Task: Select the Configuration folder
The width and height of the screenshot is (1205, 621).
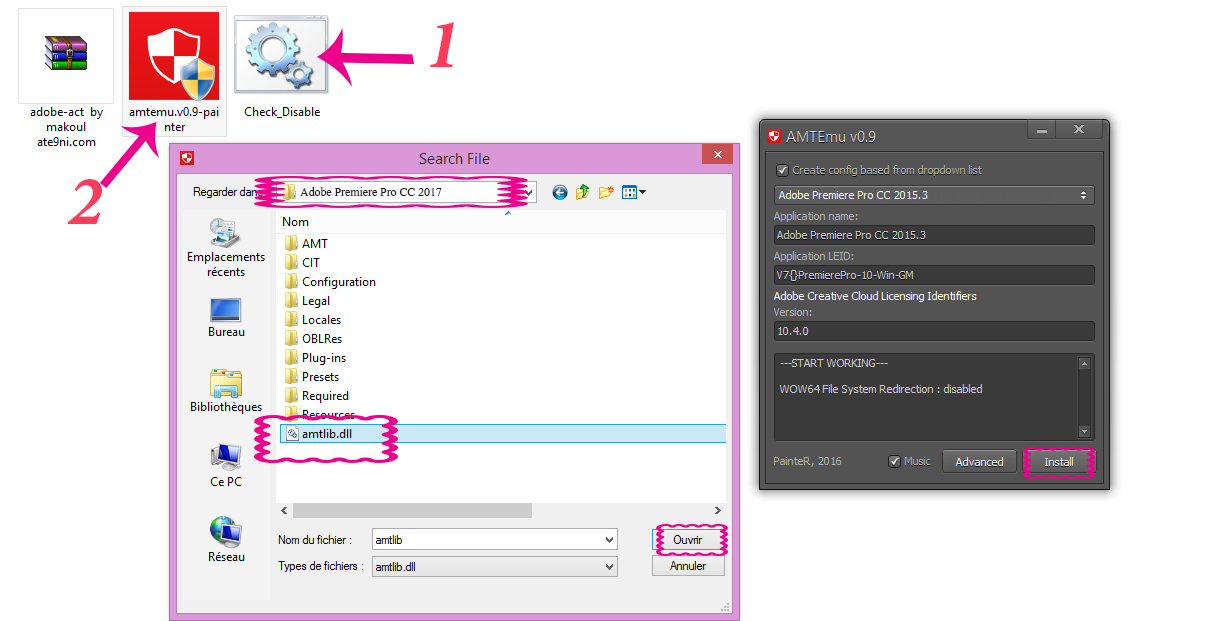Action: (330, 281)
